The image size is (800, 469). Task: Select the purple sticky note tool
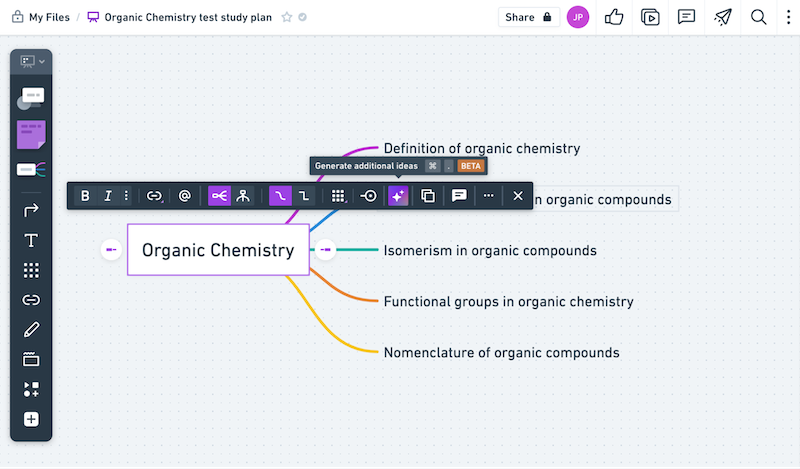click(x=31, y=133)
